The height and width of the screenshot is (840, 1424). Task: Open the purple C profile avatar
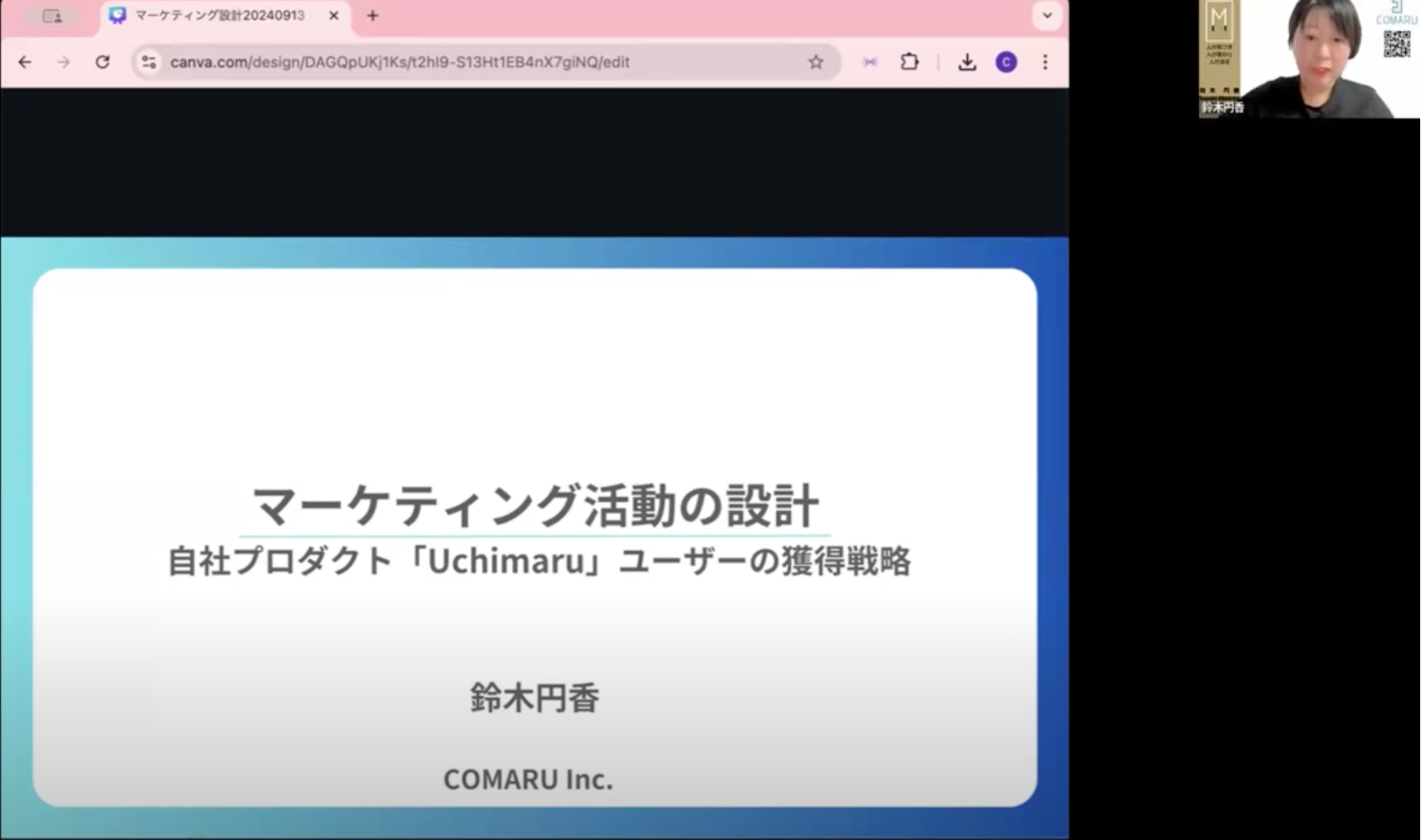[1006, 62]
